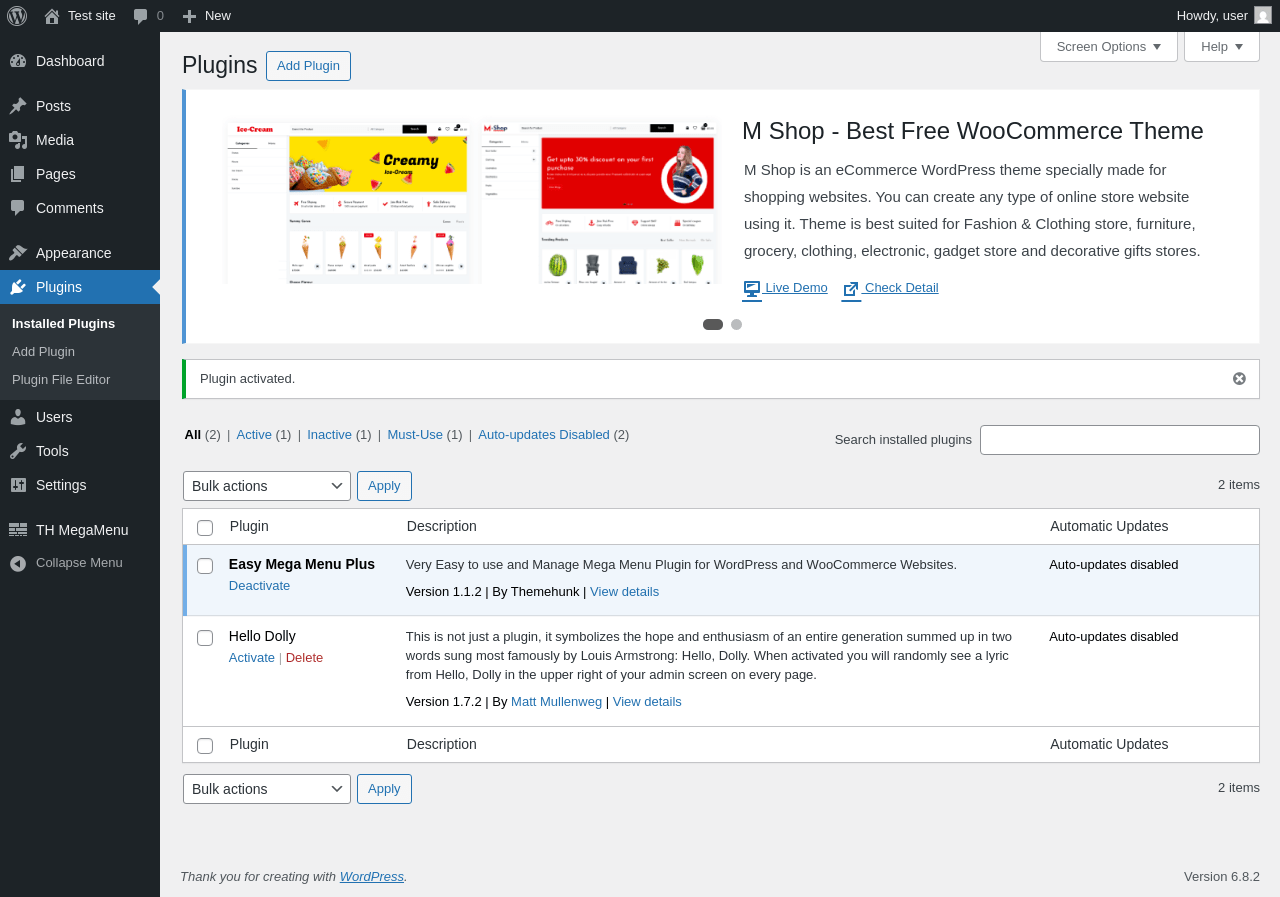Expand the Help panel
Image resolution: width=1280 pixels, height=897 pixels.
1222,46
